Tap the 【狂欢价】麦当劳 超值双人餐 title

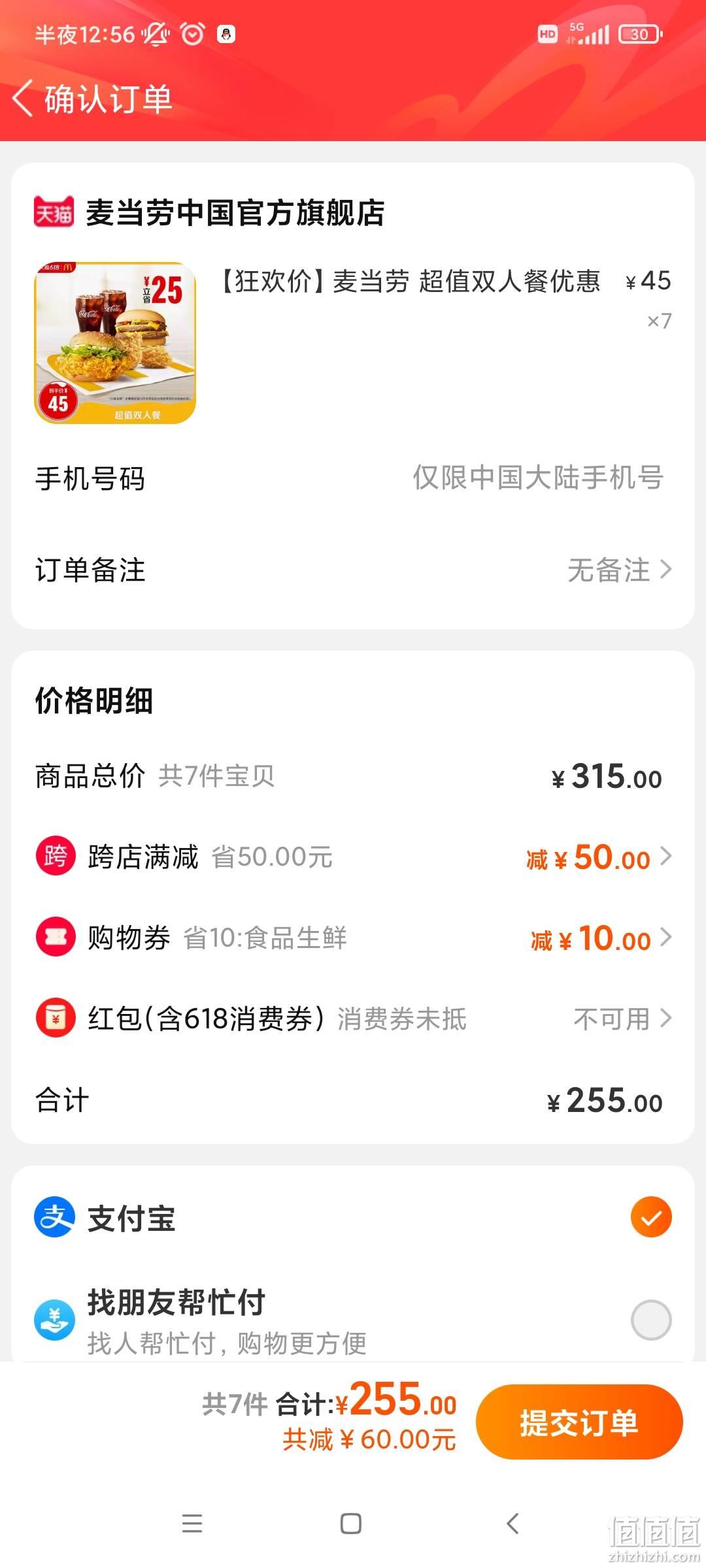coord(410,281)
